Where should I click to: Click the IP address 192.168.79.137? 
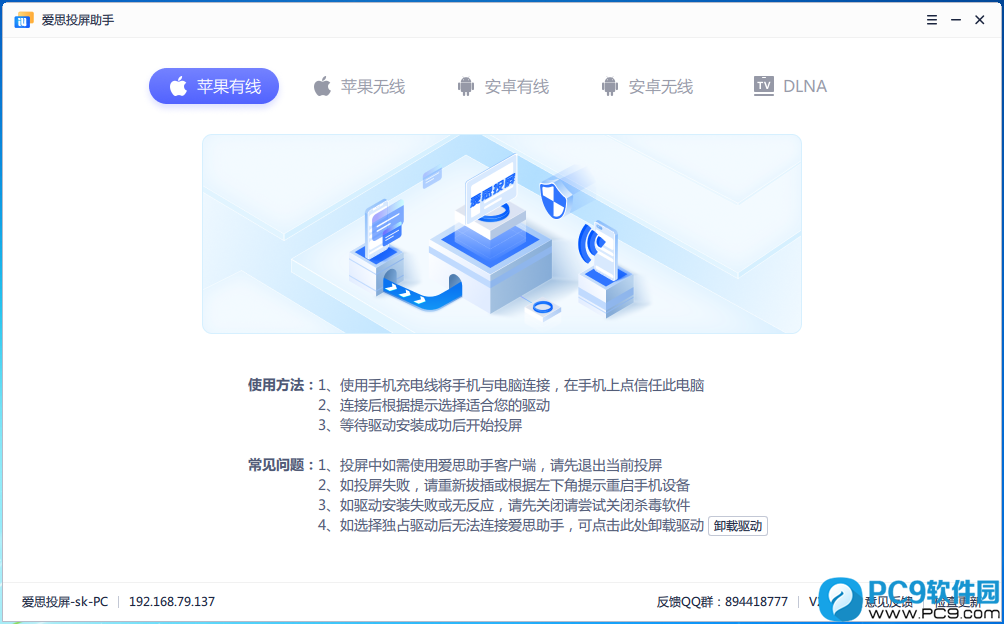click(x=172, y=602)
